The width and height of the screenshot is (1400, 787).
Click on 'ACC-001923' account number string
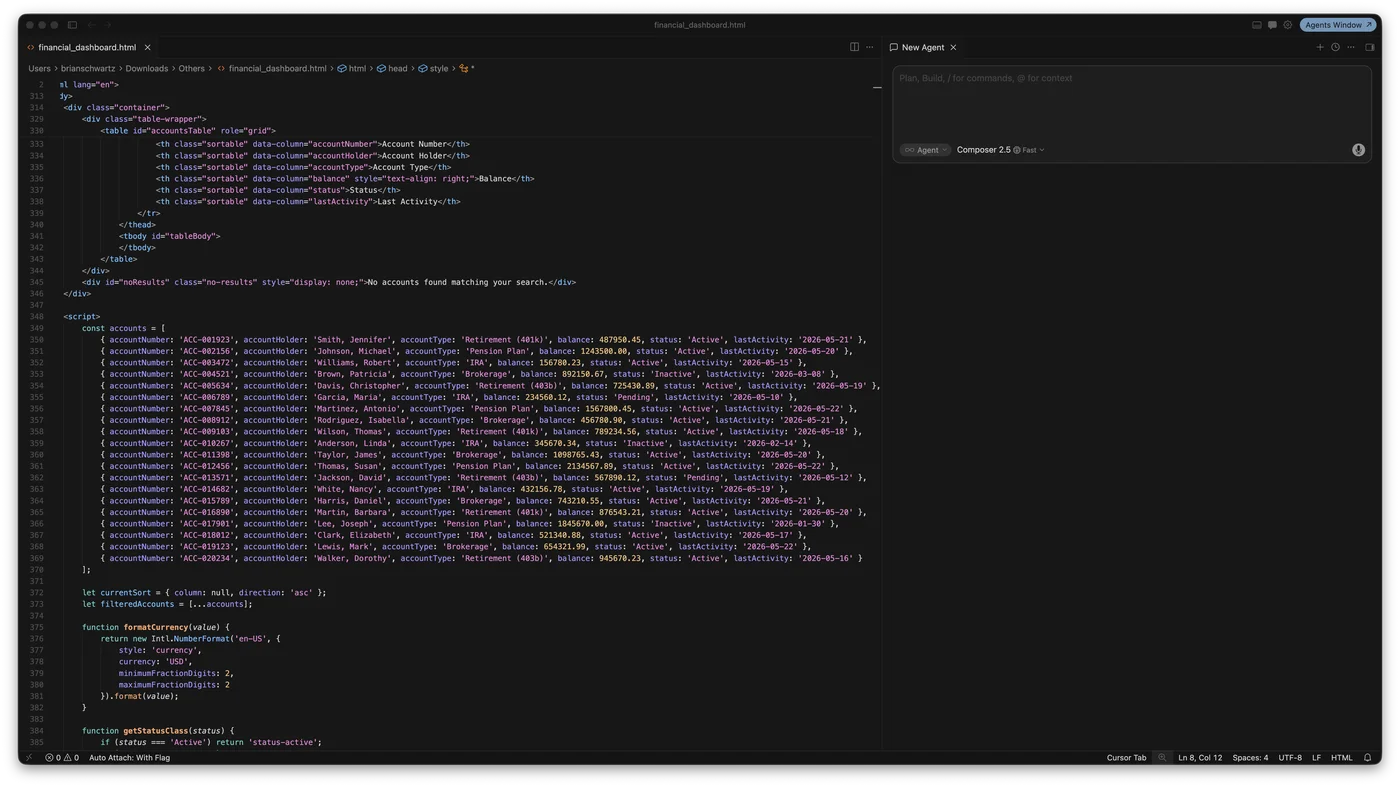[206, 340]
